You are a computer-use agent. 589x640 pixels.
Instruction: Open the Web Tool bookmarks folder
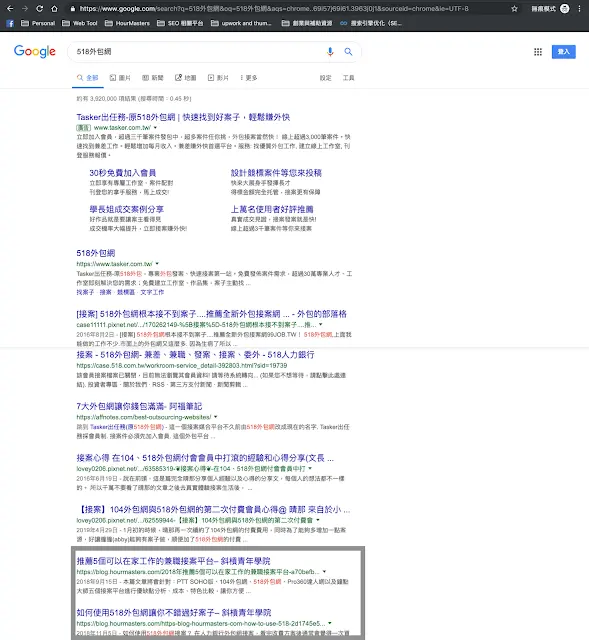click(80, 23)
